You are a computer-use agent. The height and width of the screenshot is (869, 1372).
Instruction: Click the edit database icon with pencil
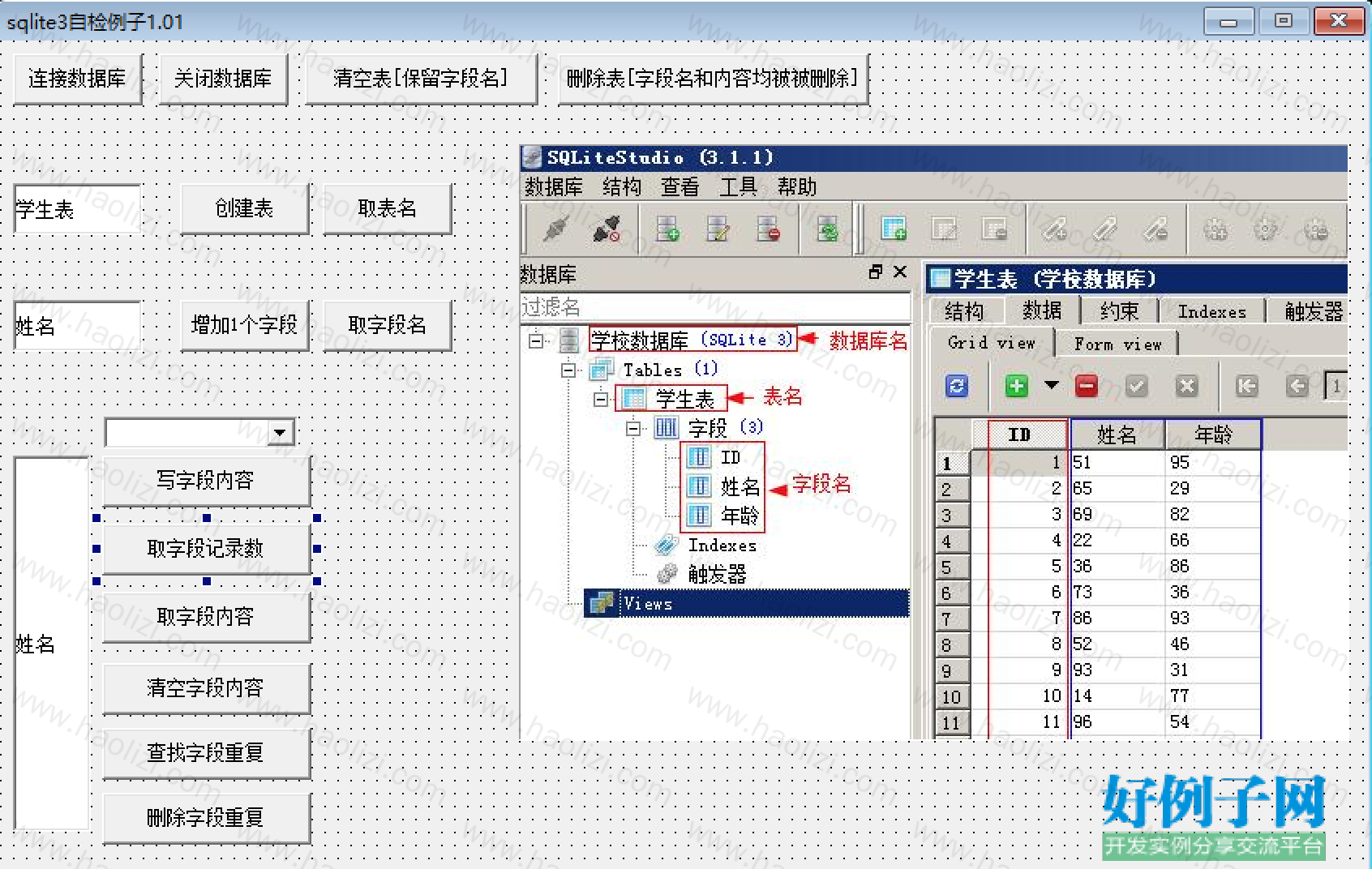pos(718,230)
